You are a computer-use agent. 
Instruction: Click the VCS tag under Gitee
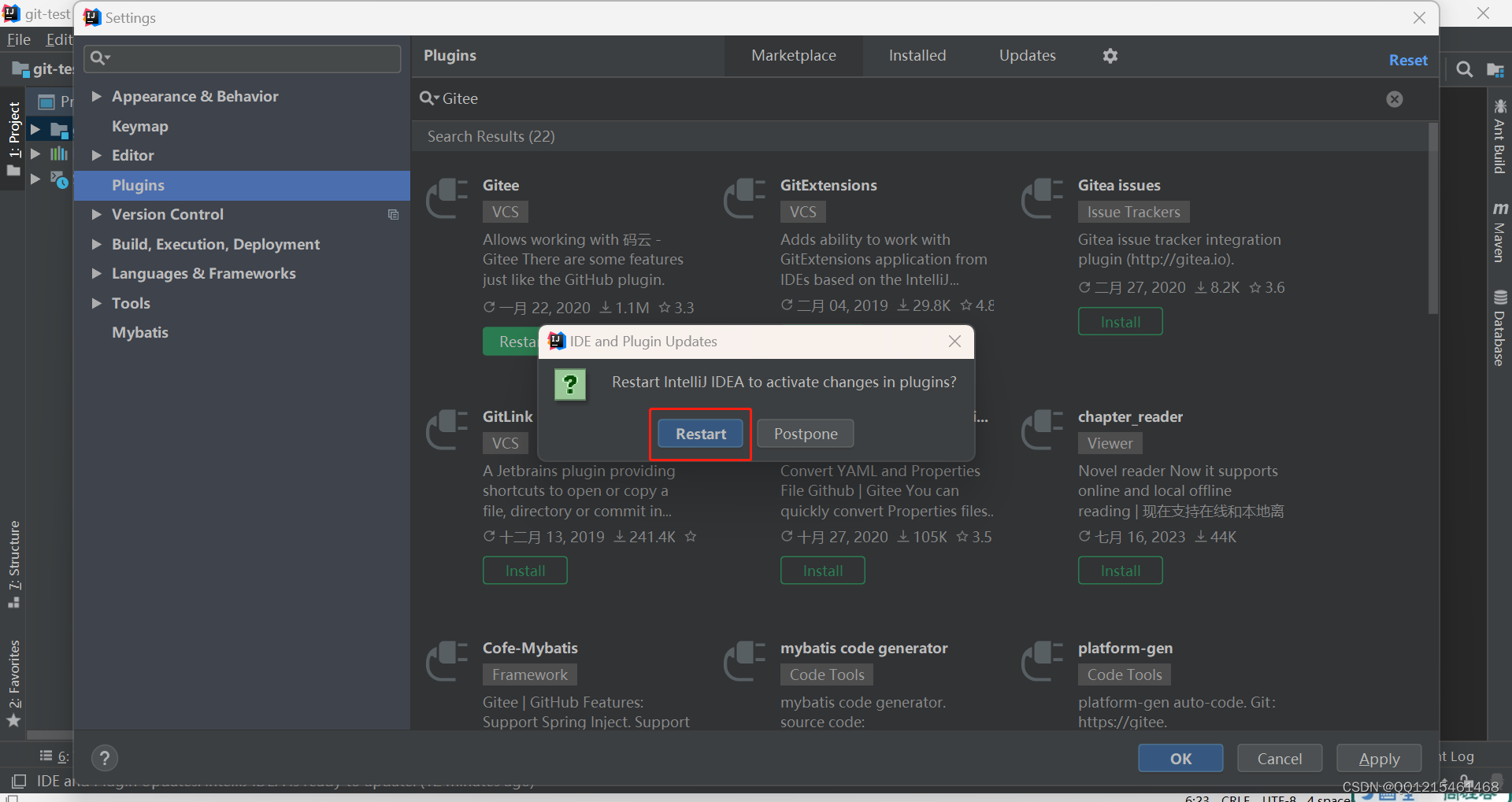click(x=505, y=212)
